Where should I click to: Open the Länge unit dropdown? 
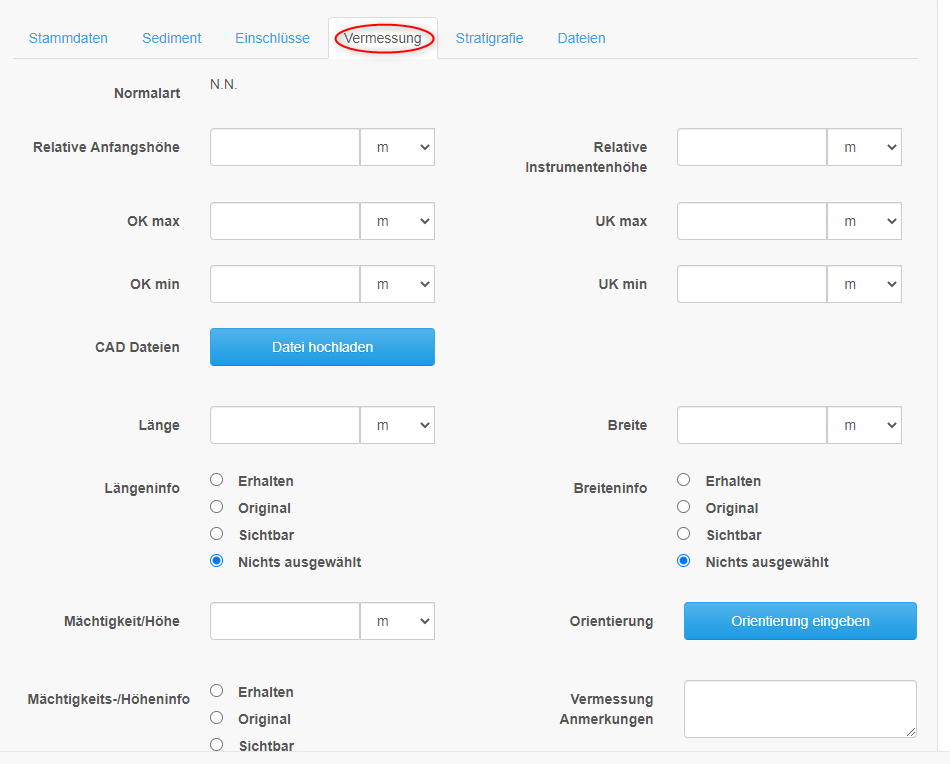point(397,425)
